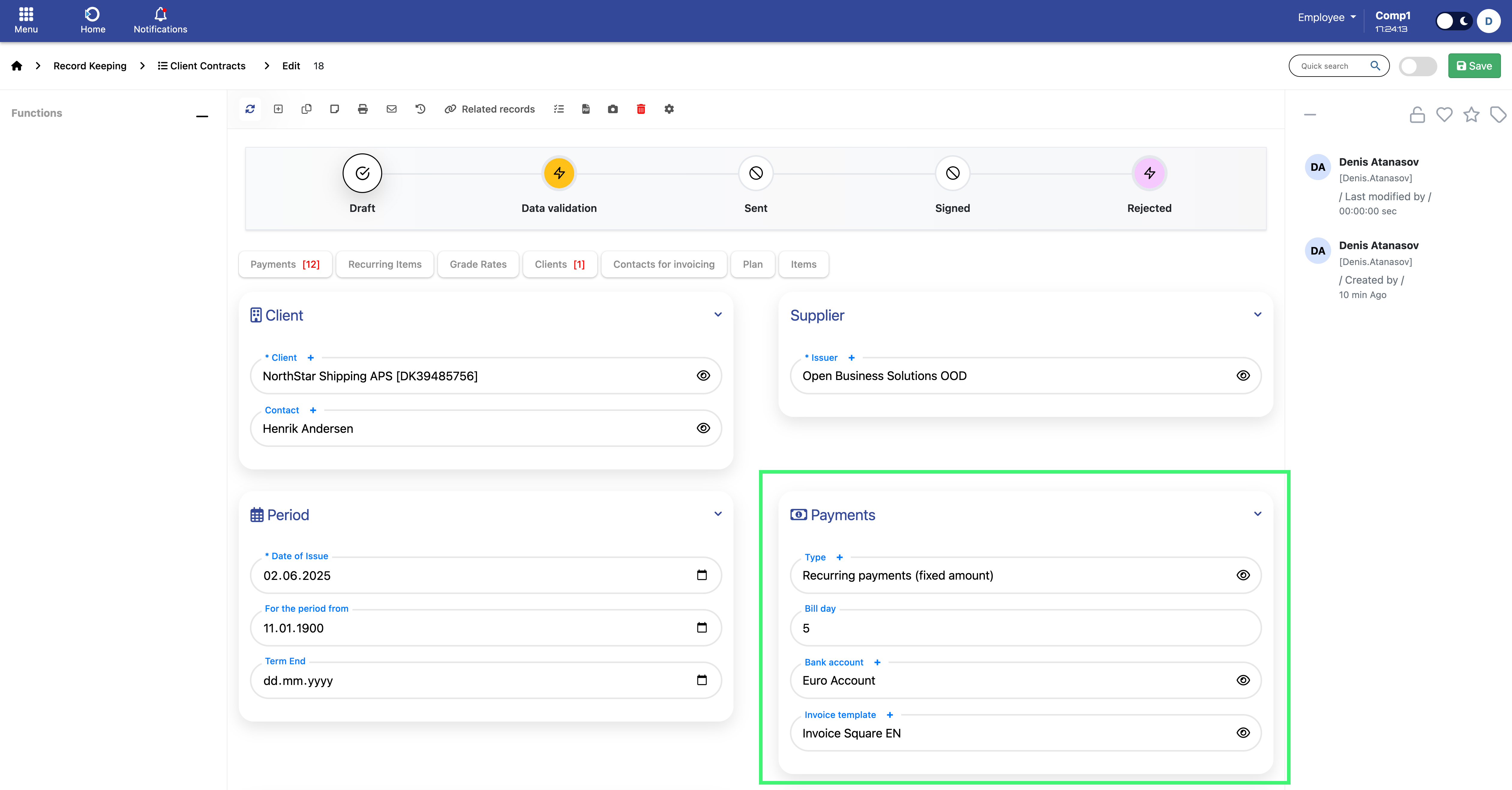Add new Issuer with plus icon

851,358
